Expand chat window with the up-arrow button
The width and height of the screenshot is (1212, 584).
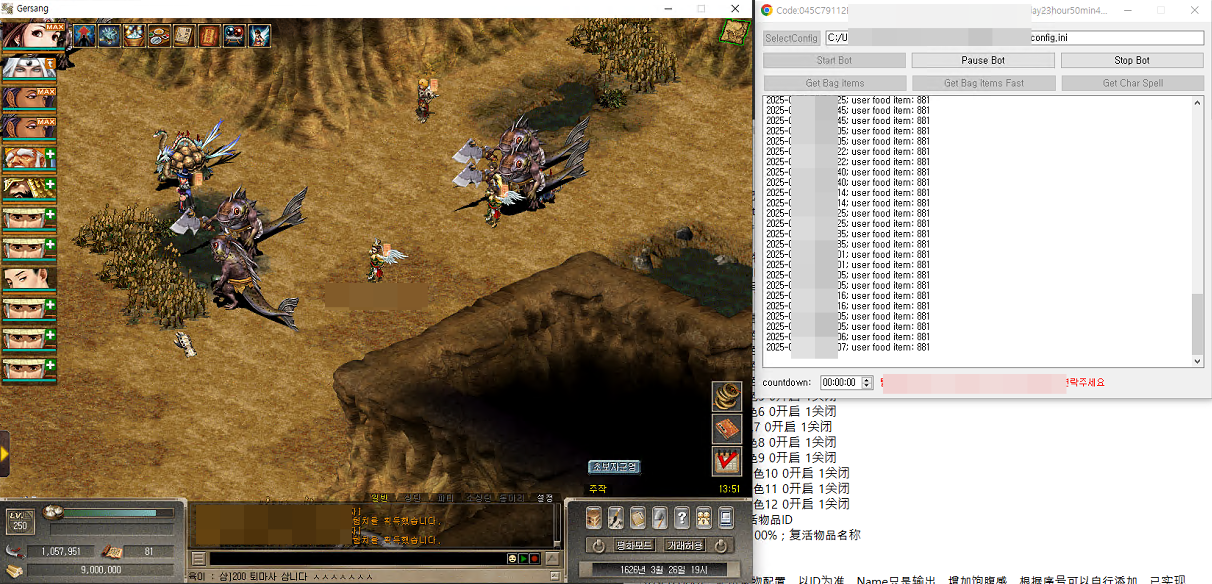552,558
